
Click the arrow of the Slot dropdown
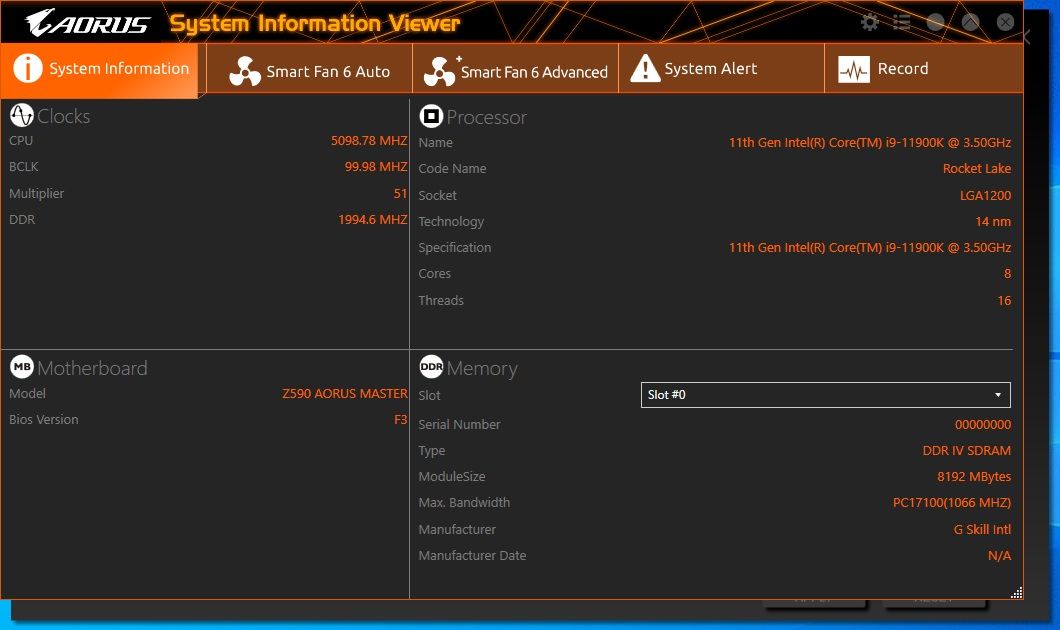click(x=998, y=395)
